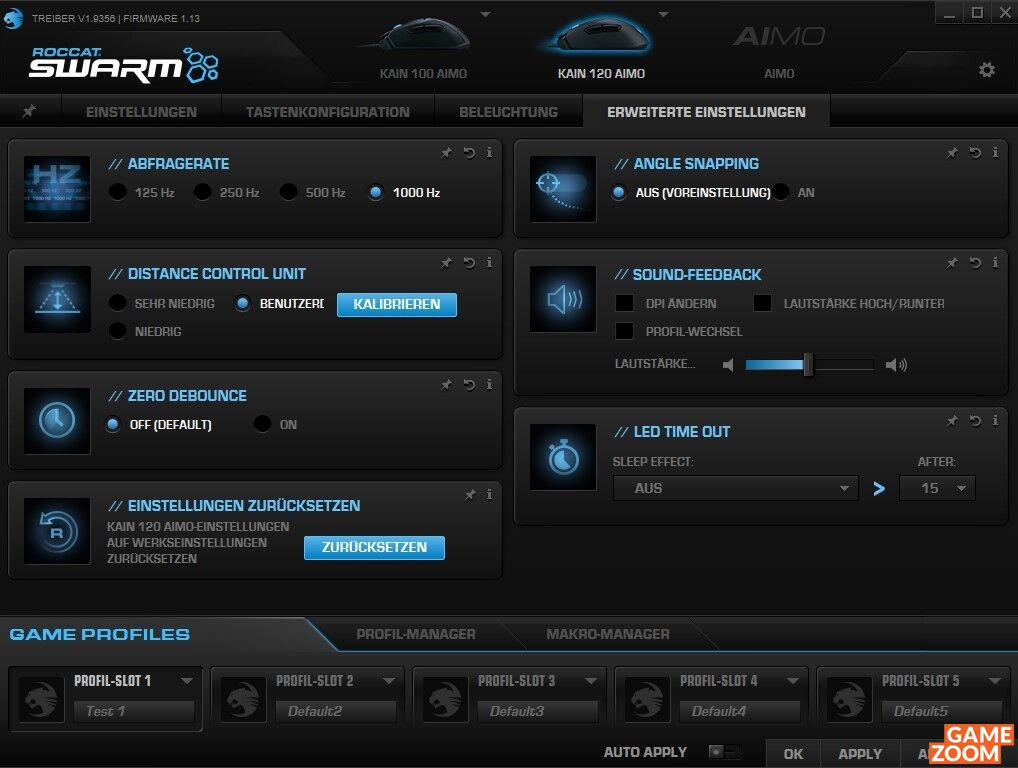Open the Erweiterte Einstellungen tab
This screenshot has width=1018, height=768.
[x=706, y=112]
